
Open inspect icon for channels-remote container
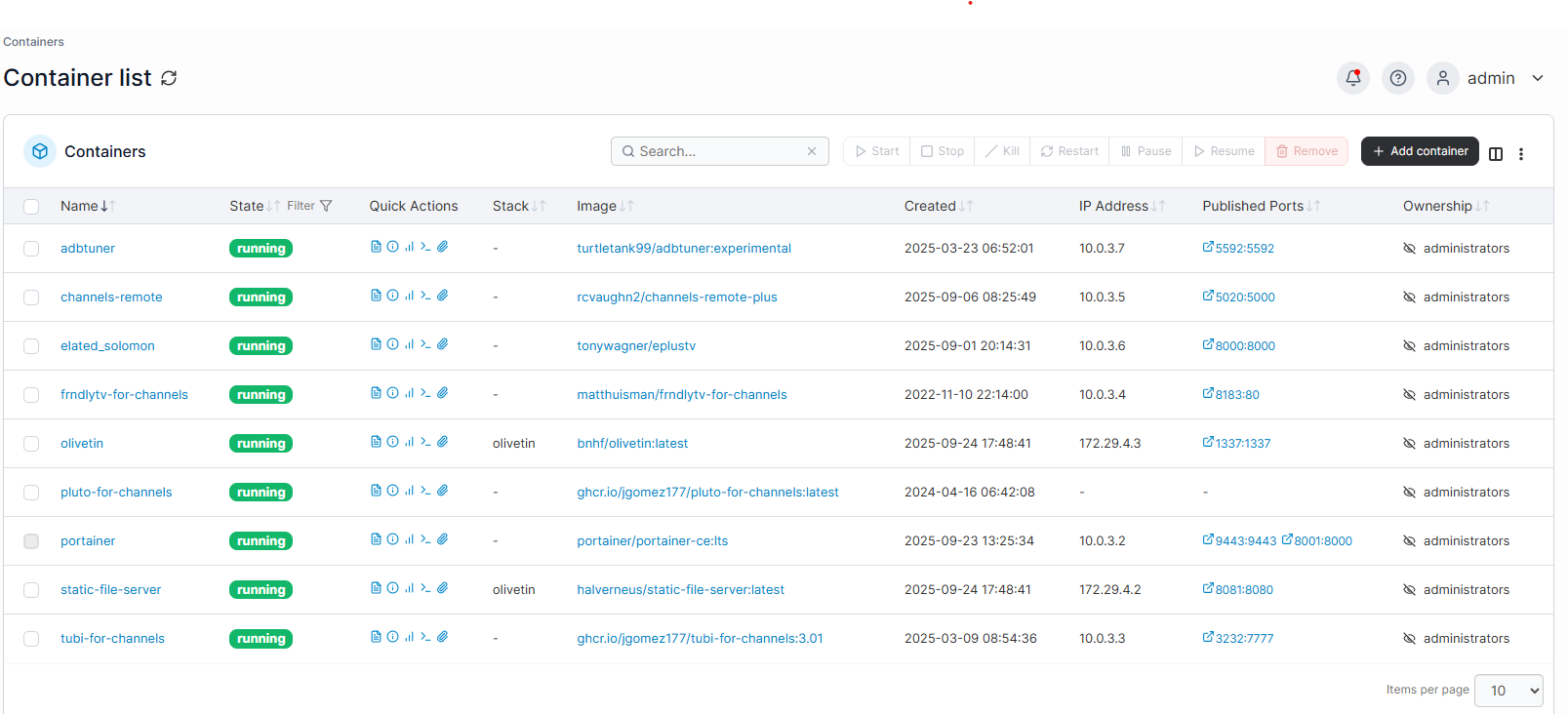pyautogui.click(x=392, y=296)
